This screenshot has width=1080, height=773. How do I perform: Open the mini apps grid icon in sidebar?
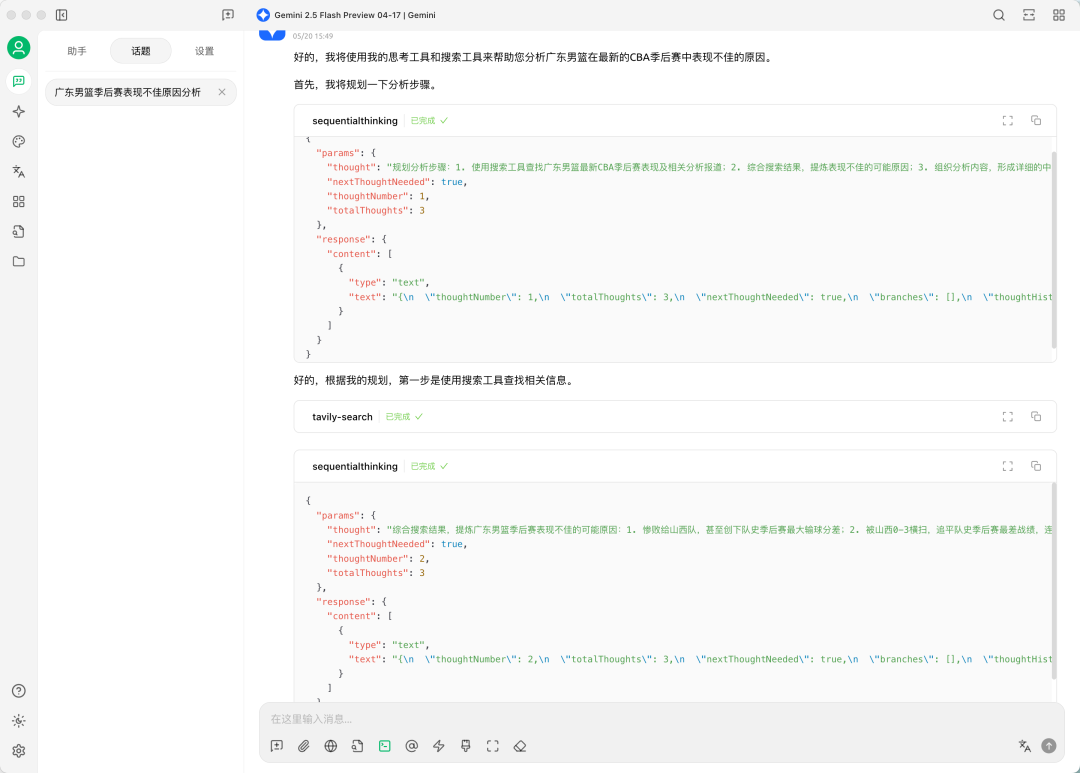point(18,201)
